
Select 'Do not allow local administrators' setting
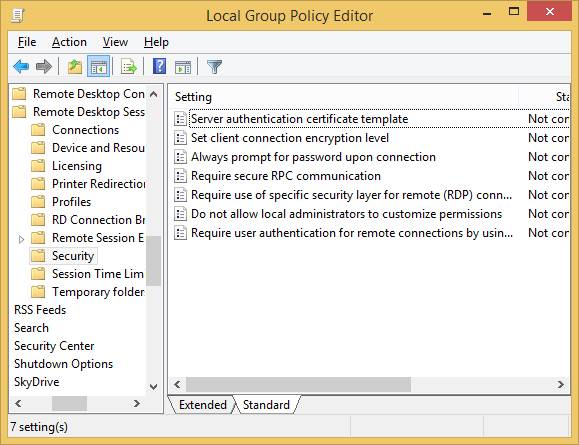click(x=346, y=214)
